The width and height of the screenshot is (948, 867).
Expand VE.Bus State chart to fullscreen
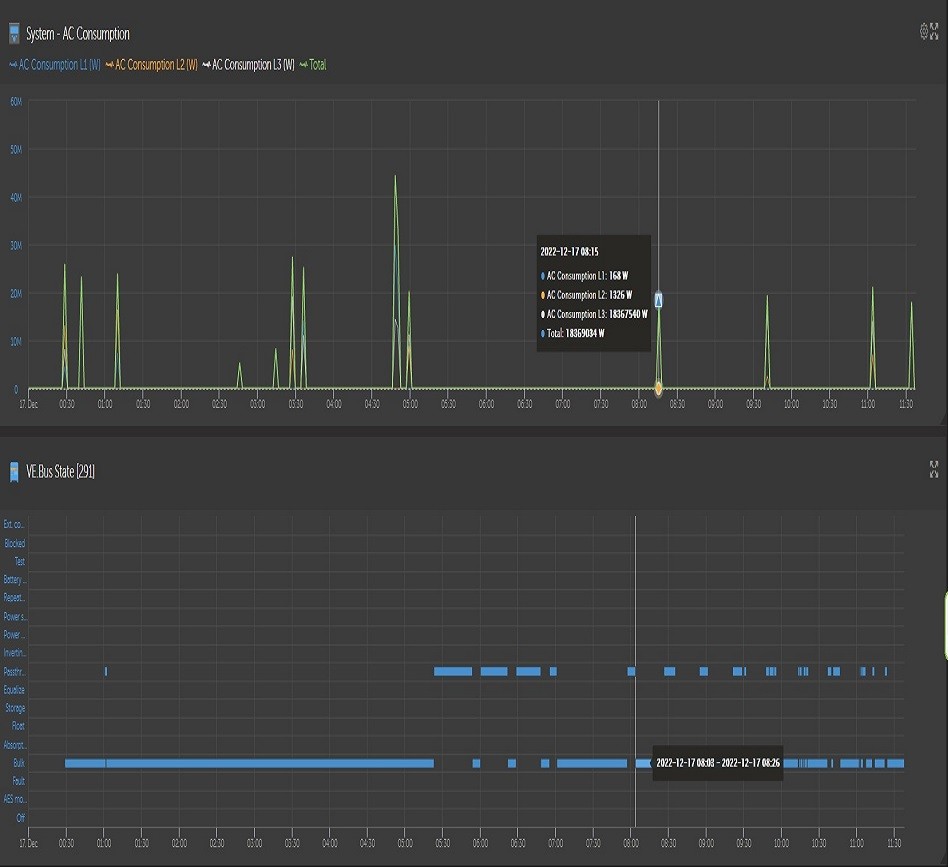point(934,469)
